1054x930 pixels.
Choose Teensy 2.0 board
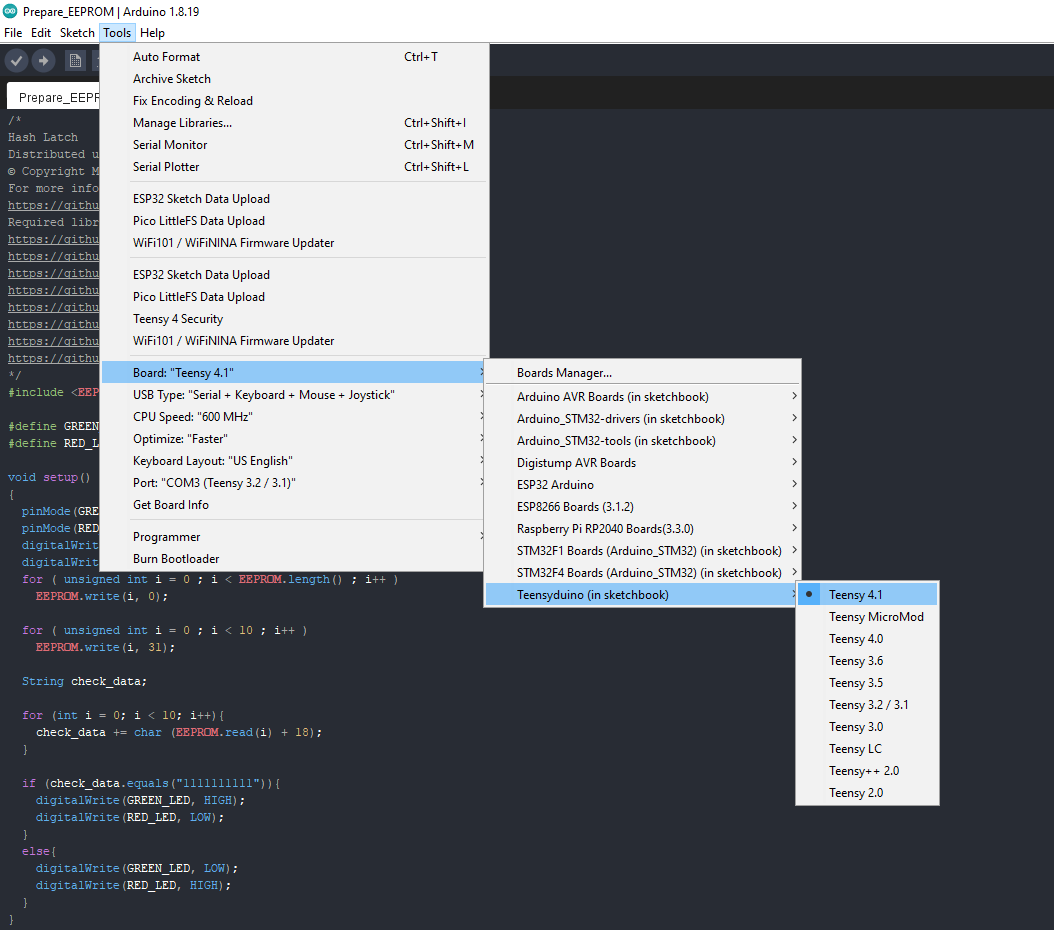(x=867, y=793)
